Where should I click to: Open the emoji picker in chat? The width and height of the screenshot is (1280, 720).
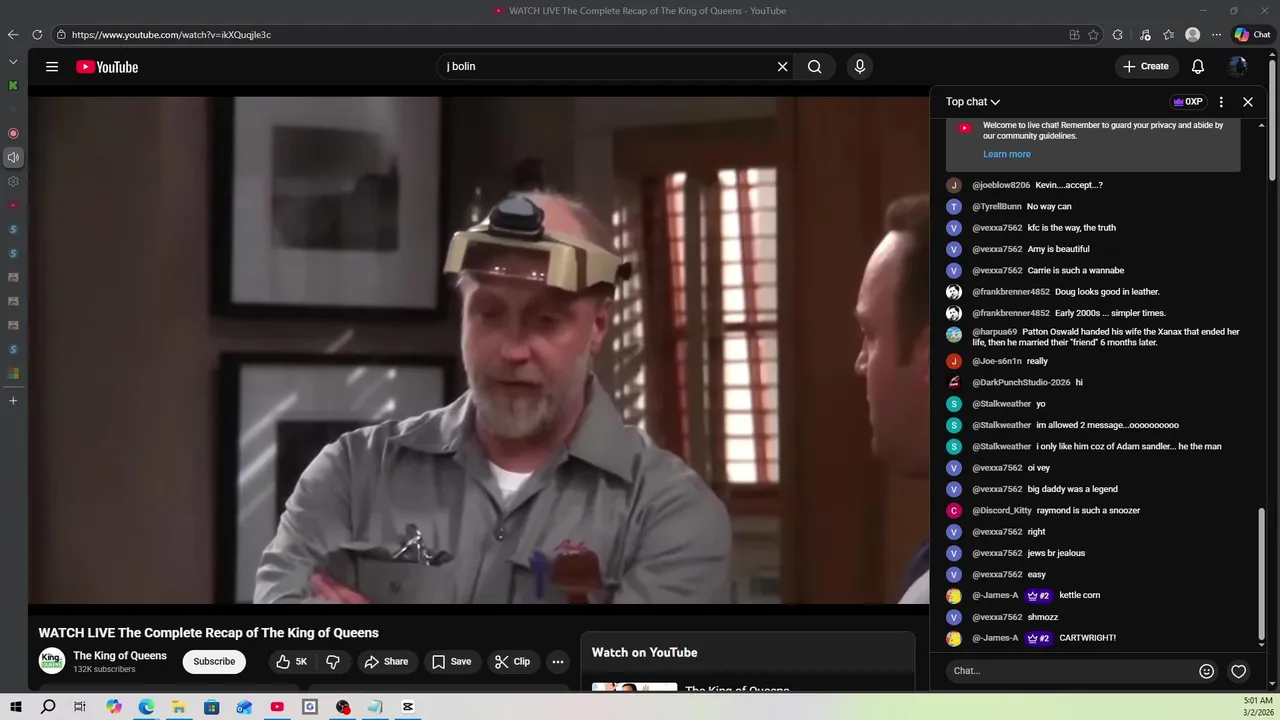(x=1206, y=671)
